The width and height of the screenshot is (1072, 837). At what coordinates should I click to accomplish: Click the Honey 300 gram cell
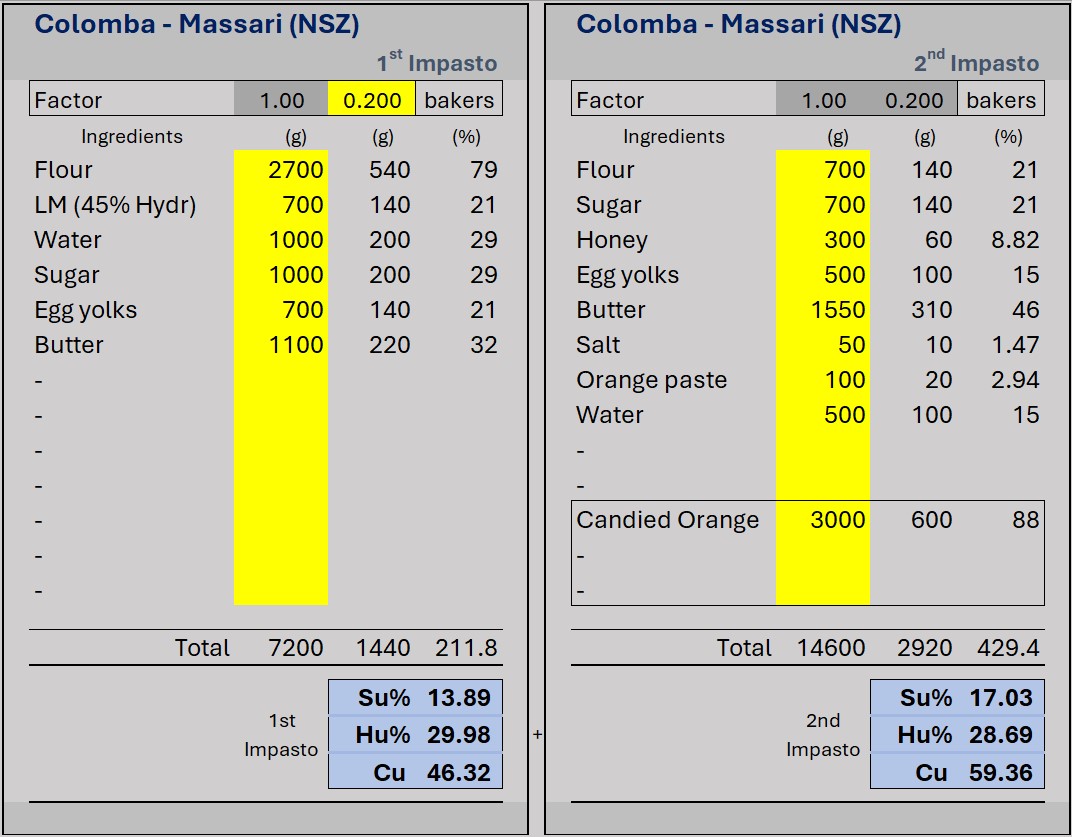(x=824, y=240)
